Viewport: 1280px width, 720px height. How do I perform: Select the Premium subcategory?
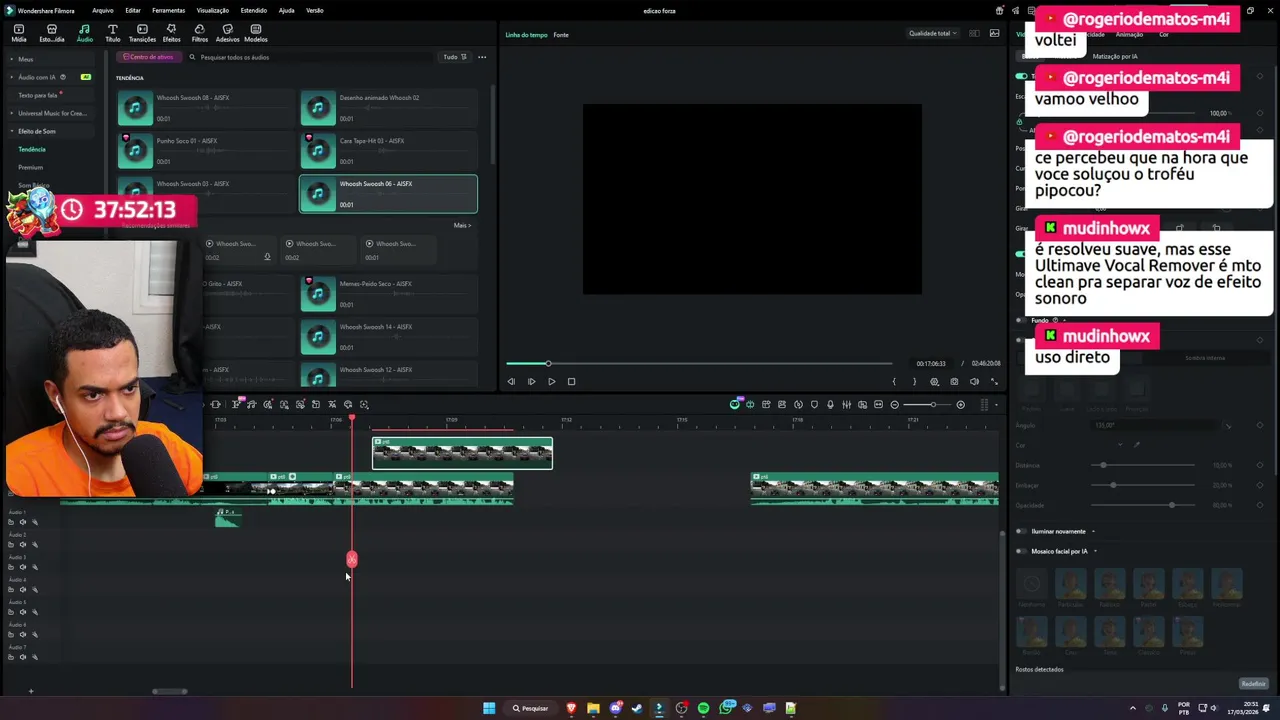[x=30, y=167]
